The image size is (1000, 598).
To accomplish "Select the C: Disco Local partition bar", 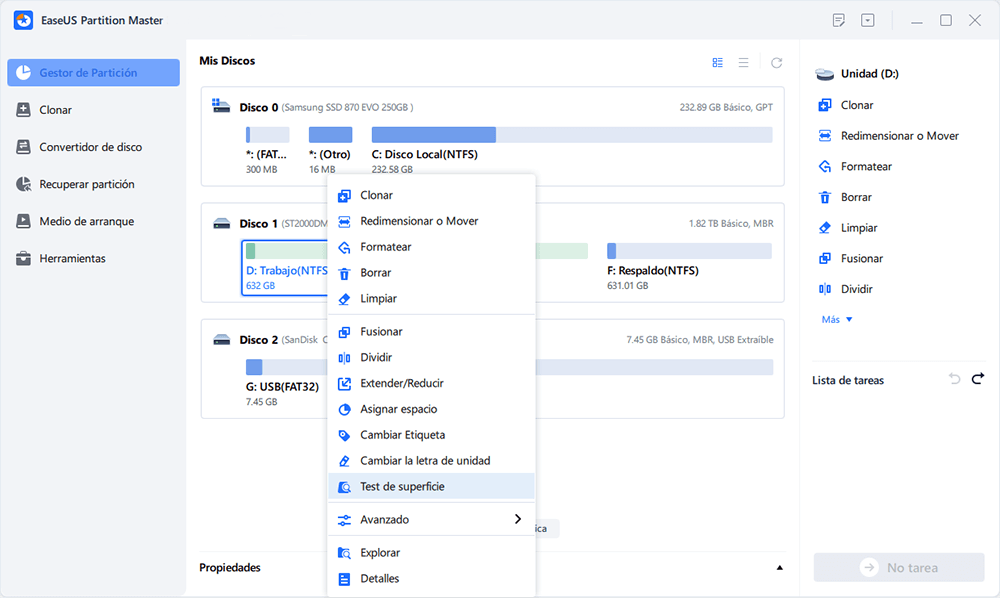I will (x=572, y=135).
